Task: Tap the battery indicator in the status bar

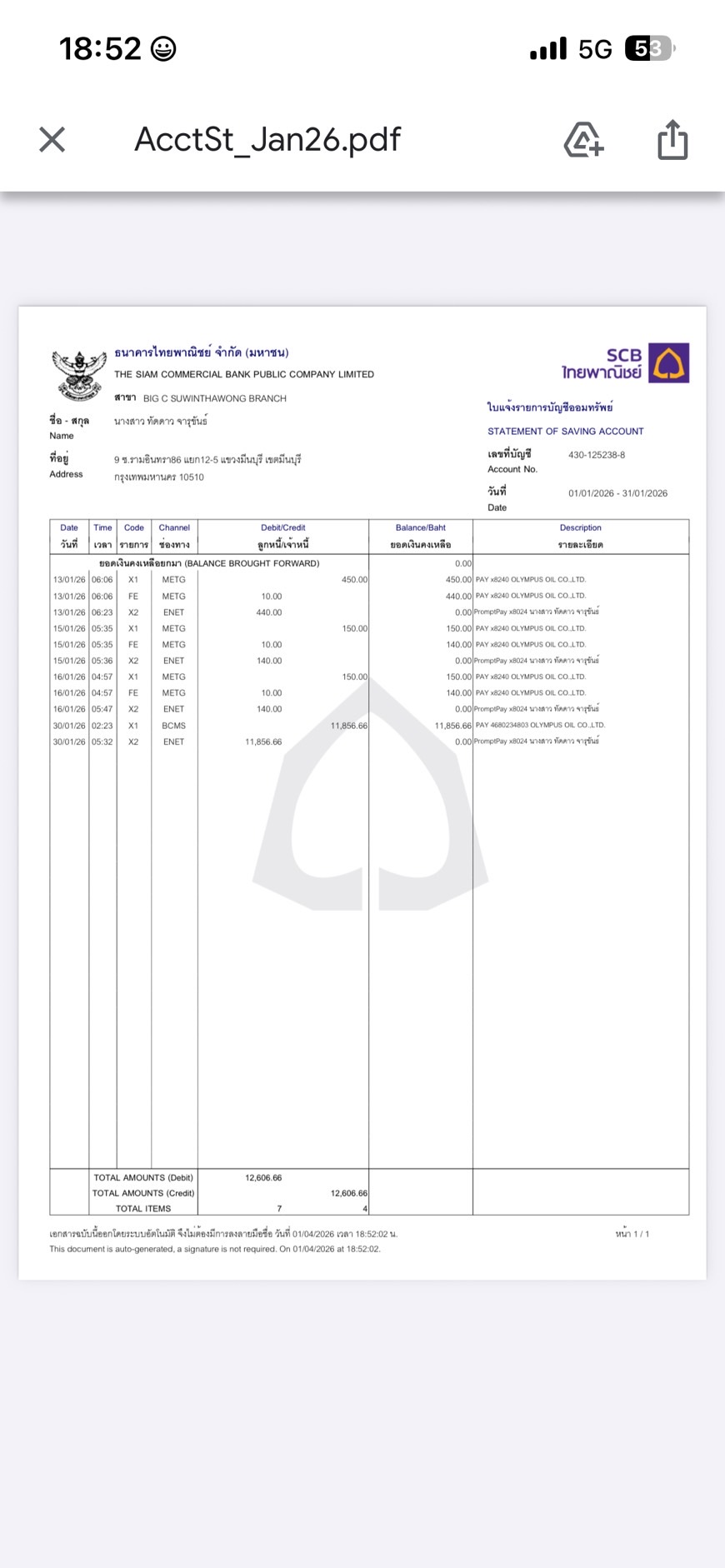Action: [649, 49]
